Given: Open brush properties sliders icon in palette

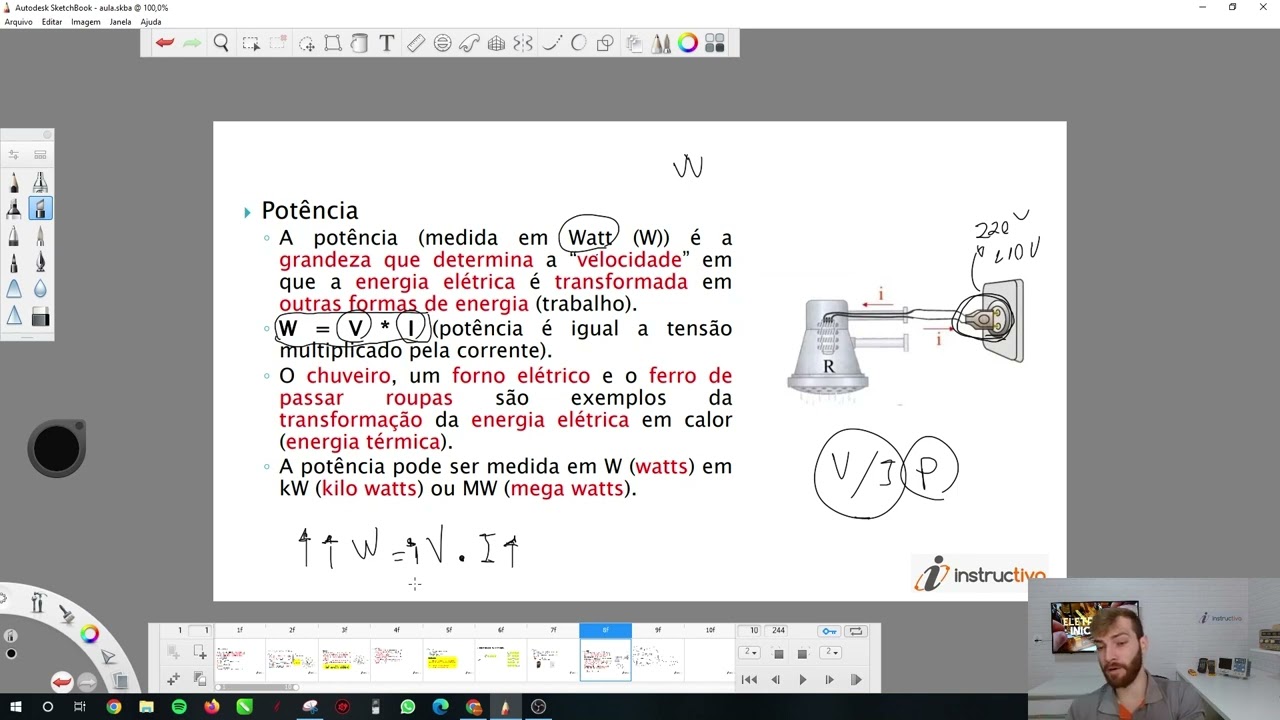Looking at the screenshot, I should 14,155.
